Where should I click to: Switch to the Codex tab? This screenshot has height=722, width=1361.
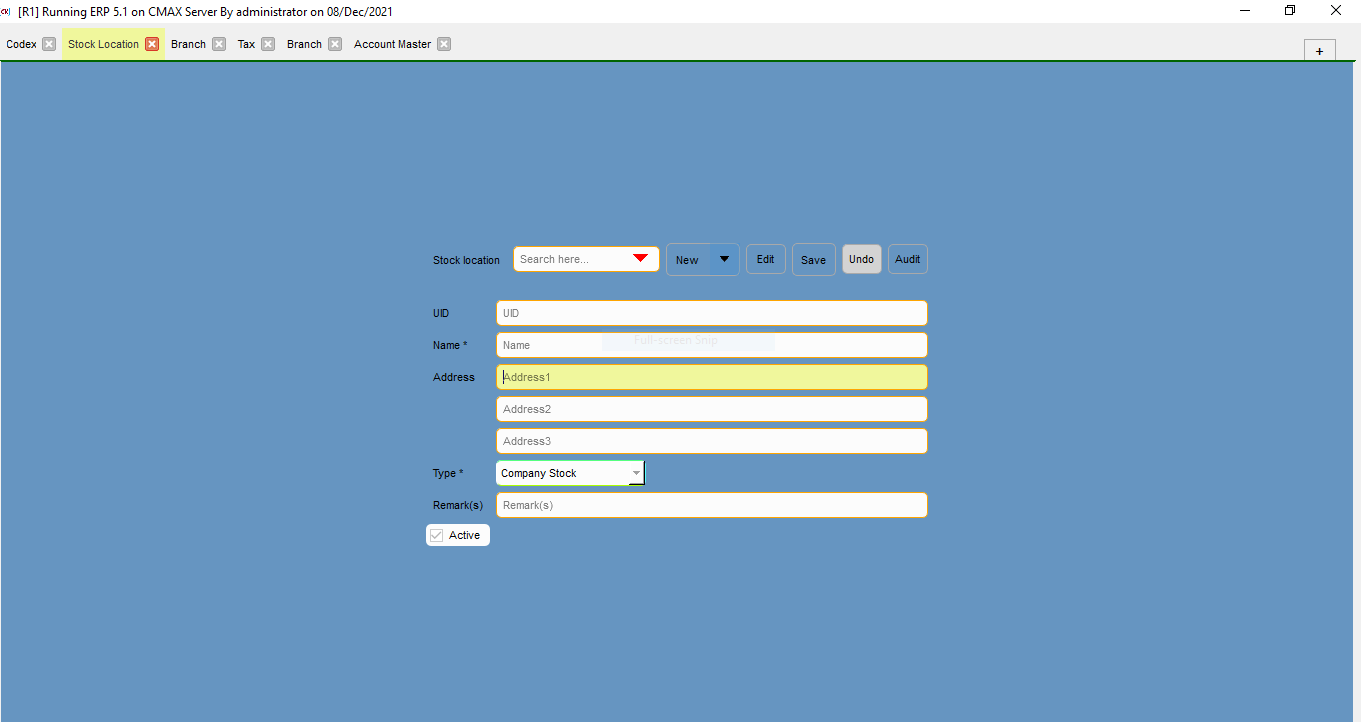pos(21,44)
